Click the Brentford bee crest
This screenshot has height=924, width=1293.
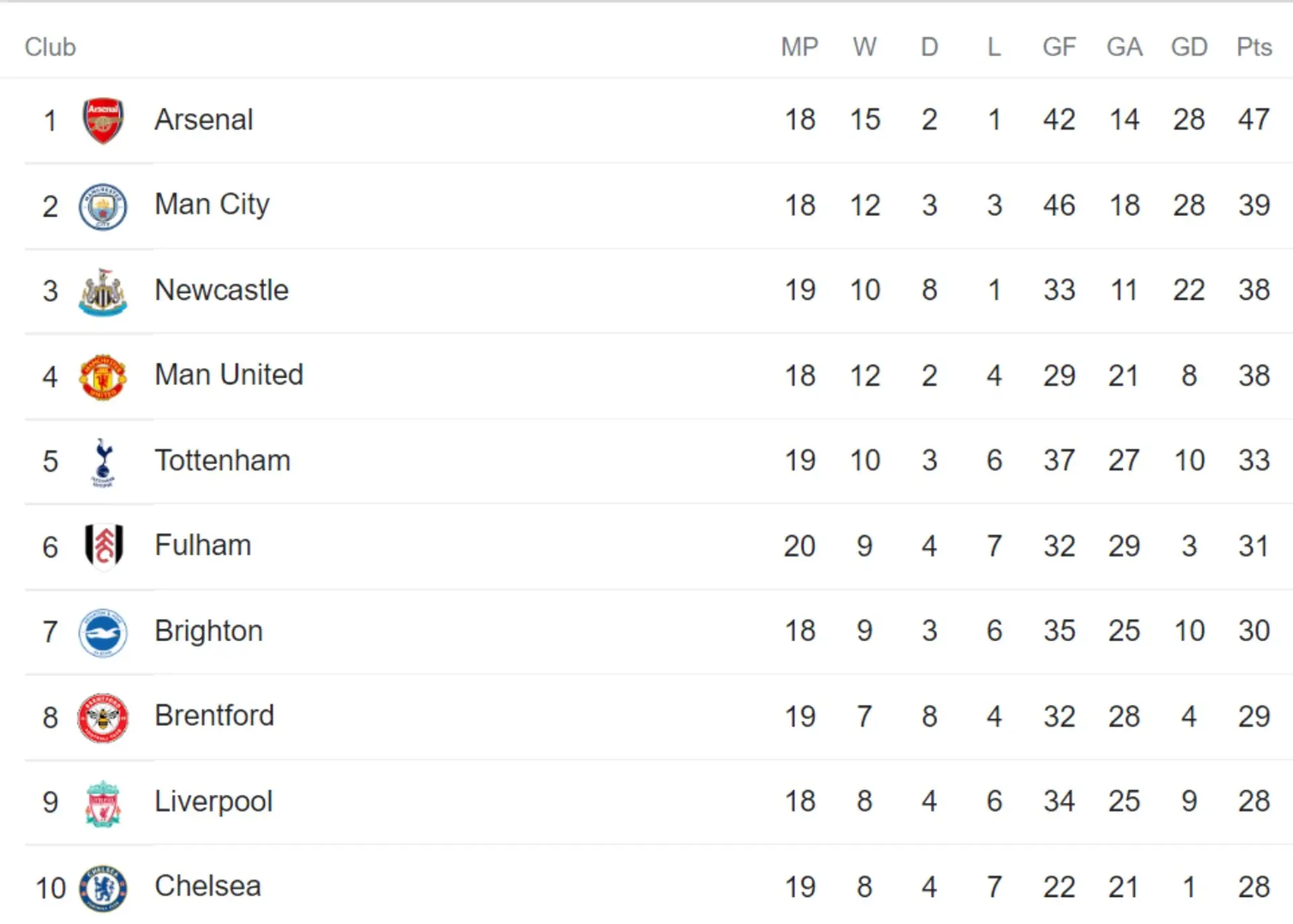(x=102, y=718)
